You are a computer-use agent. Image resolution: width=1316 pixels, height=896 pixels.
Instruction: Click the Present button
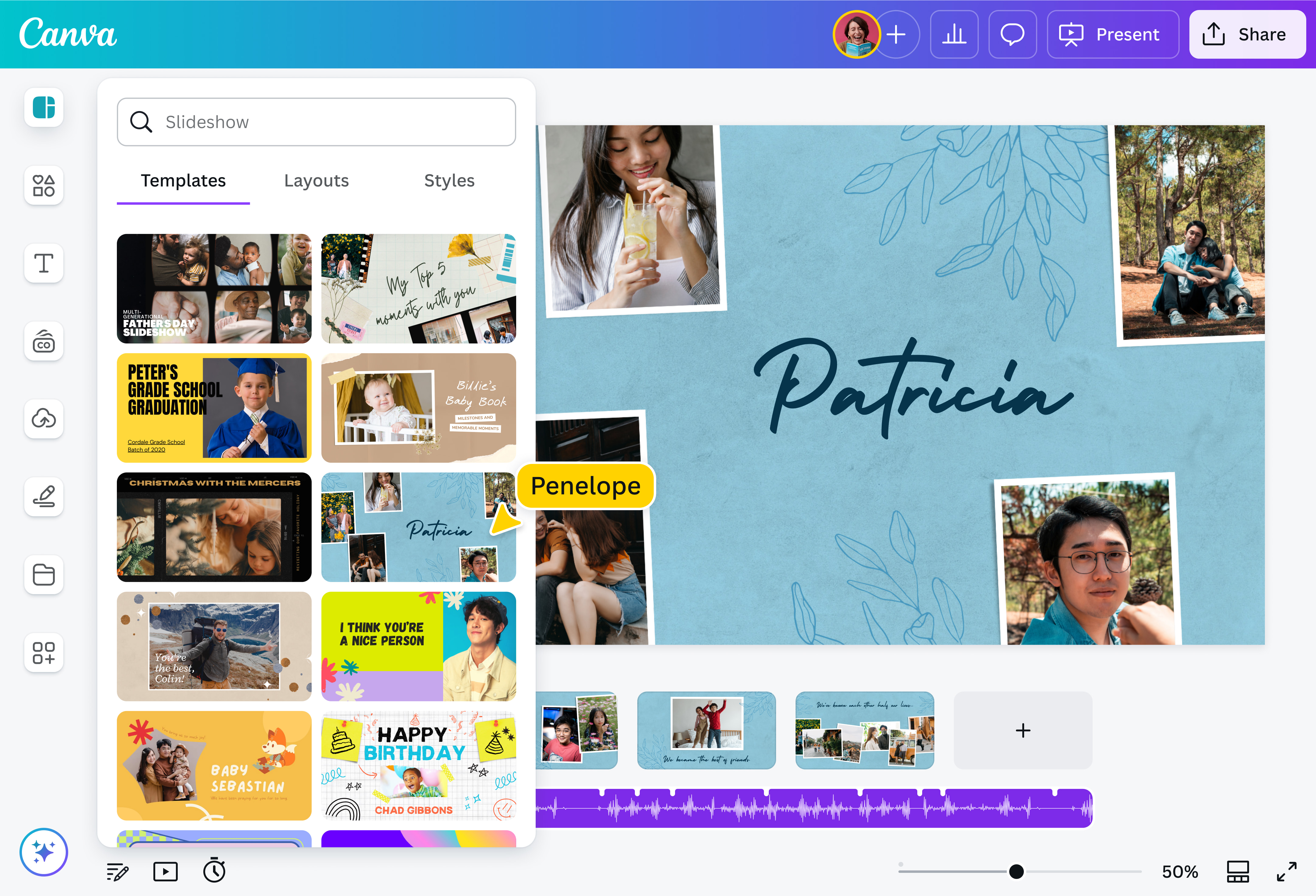1112,34
